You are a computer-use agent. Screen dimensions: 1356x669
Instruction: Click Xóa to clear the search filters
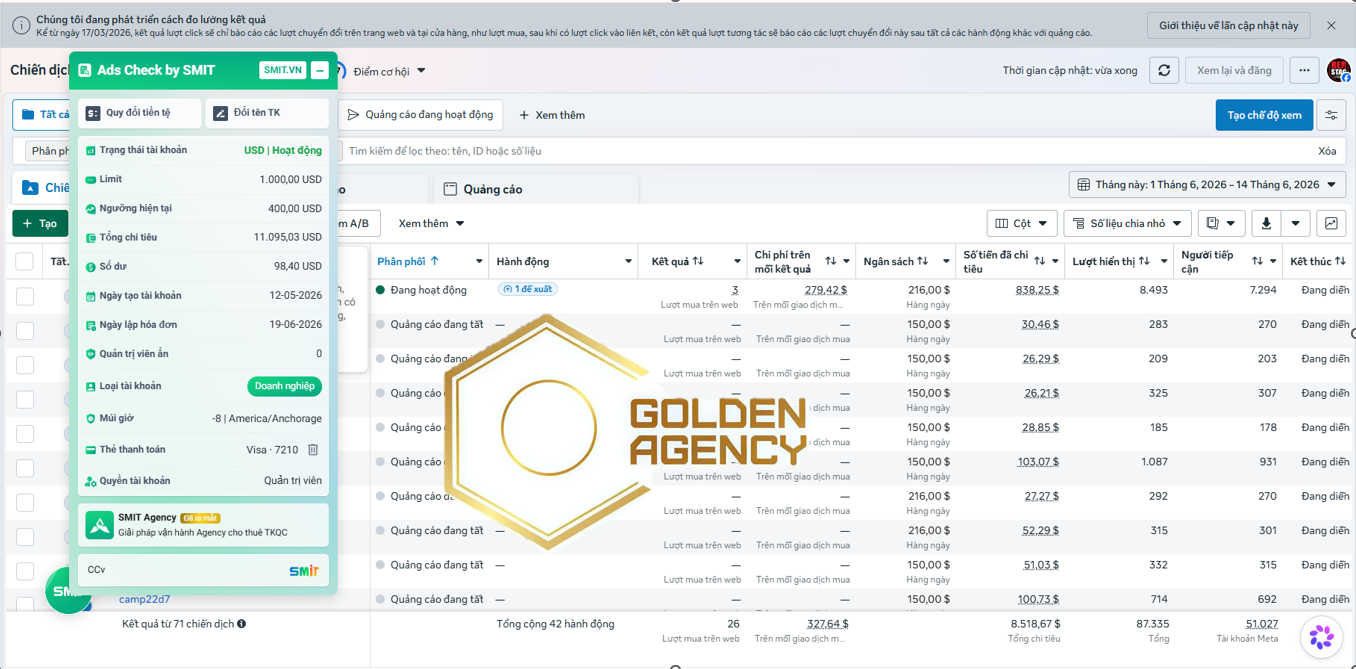click(1327, 151)
